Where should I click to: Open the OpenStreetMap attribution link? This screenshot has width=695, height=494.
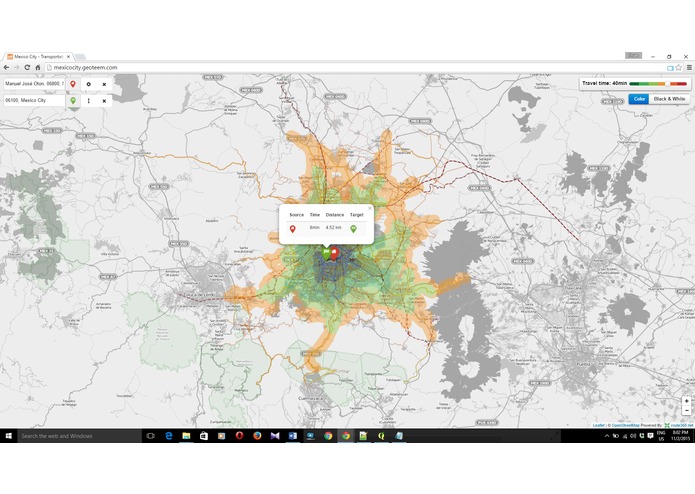pos(625,425)
